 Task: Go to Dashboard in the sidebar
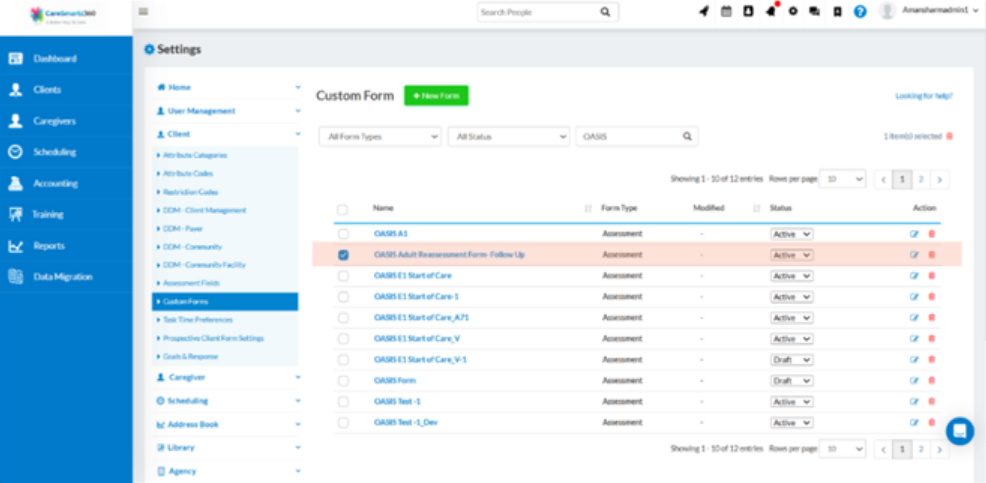coord(66,58)
